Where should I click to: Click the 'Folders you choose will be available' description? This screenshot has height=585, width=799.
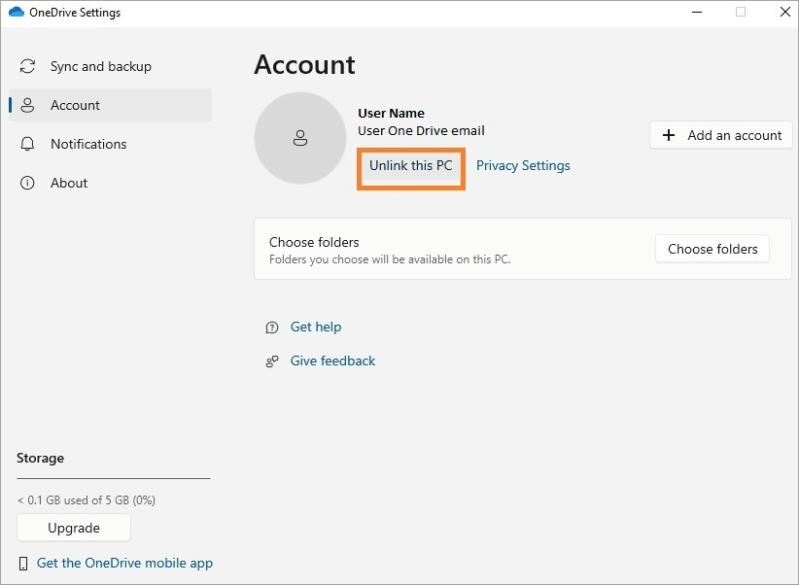click(x=390, y=260)
